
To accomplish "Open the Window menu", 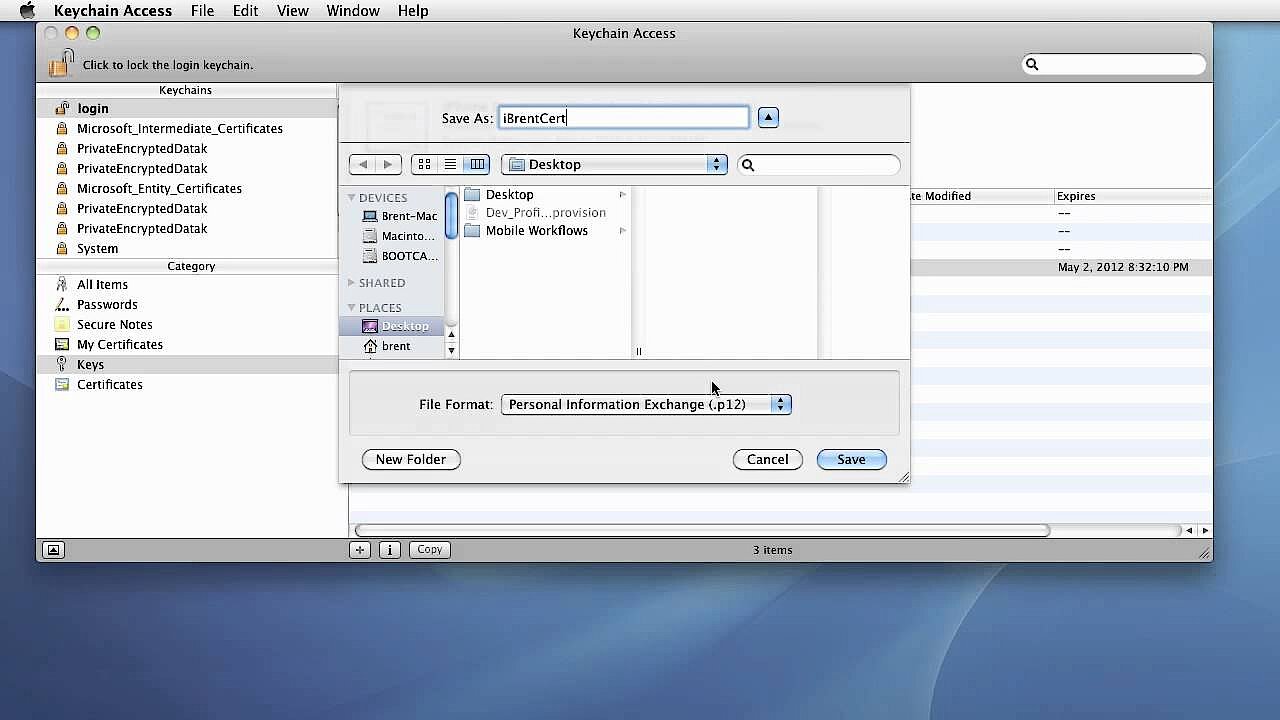I will click(x=353, y=11).
